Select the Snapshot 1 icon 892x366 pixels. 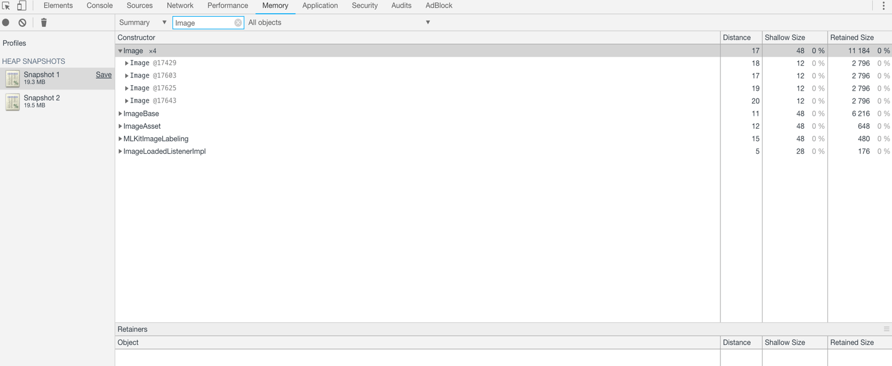[x=13, y=79]
